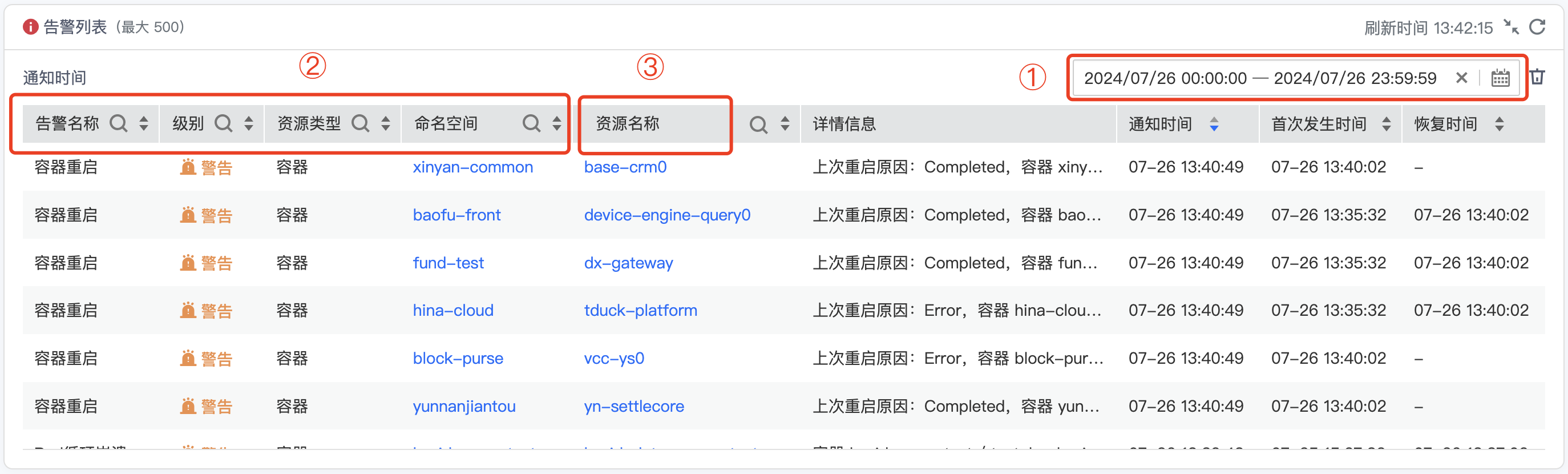Click the trash icon to clear filters
Image resolution: width=1568 pixels, height=474 pixels.
coord(1538,77)
